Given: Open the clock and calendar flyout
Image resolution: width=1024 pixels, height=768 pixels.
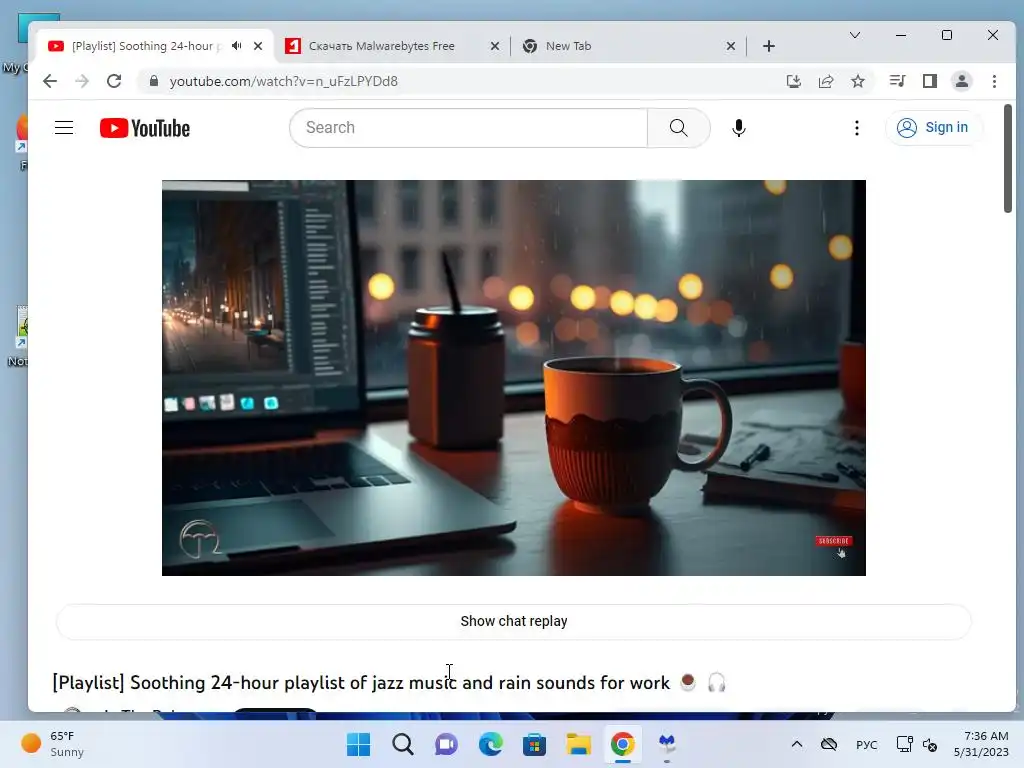Looking at the screenshot, I should click(981, 744).
